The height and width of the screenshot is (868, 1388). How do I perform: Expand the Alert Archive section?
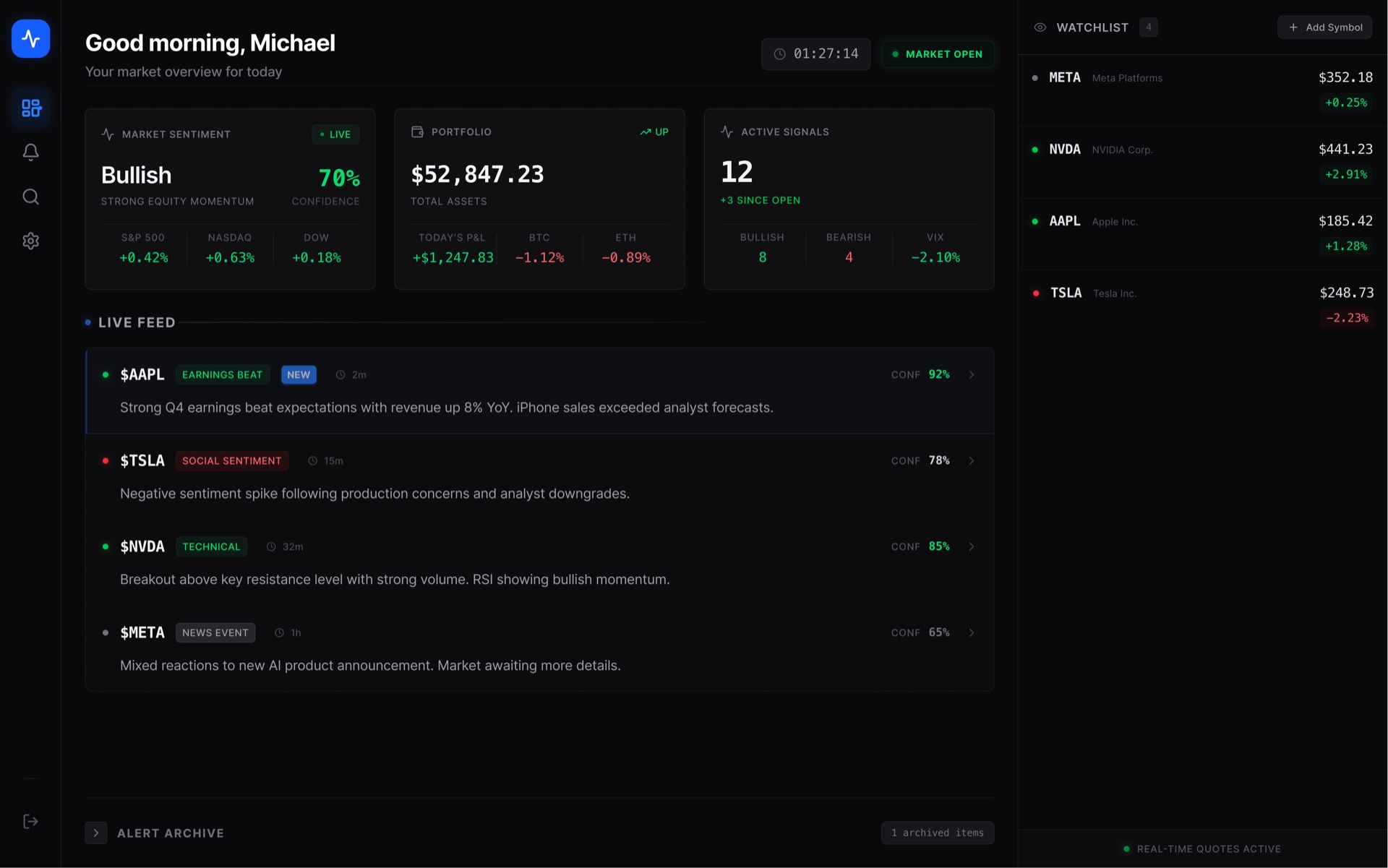coord(96,833)
